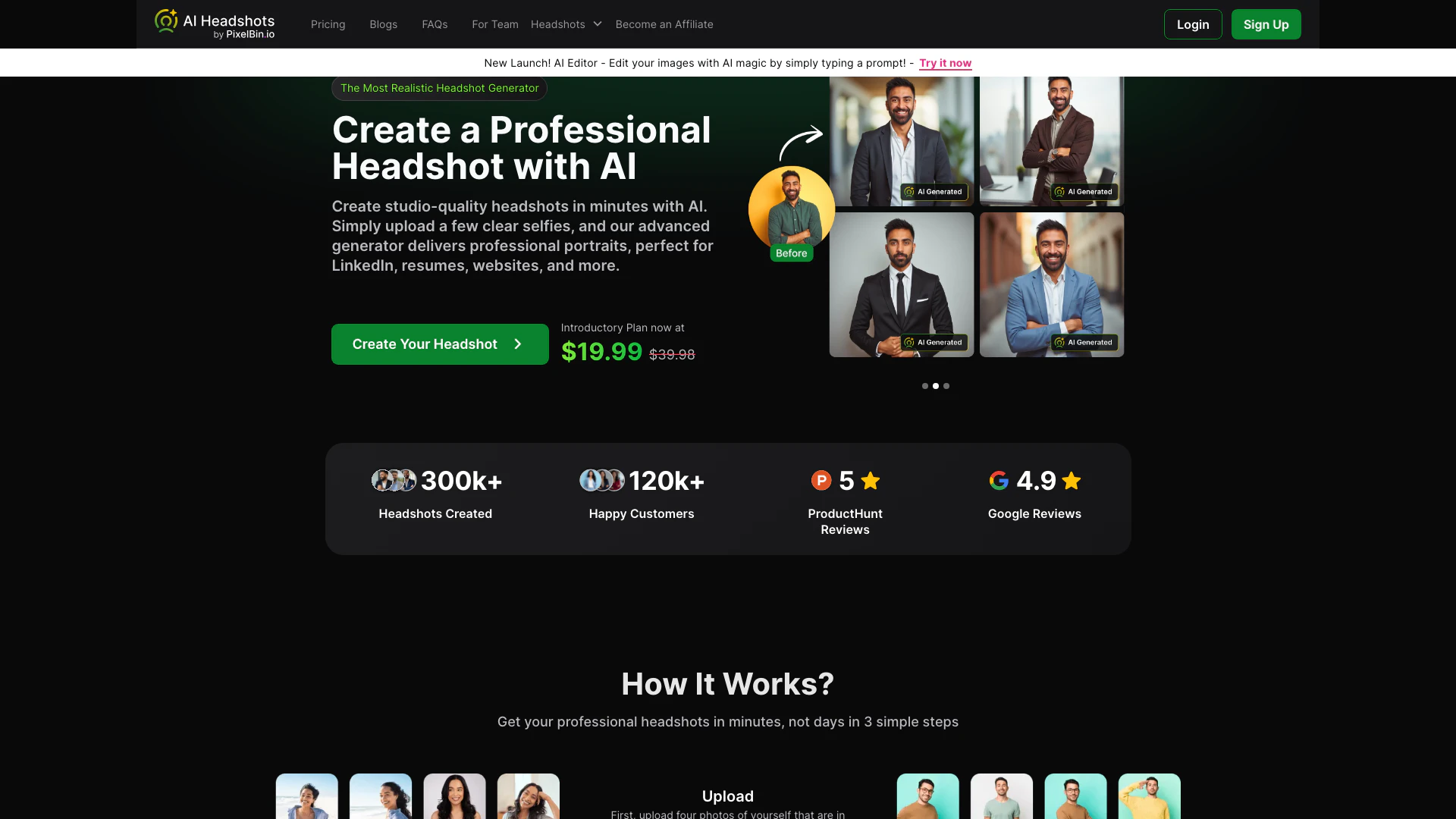Viewport: 1456px width, 819px height.
Task: Select the first carousel dot
Action: point(925,386)
